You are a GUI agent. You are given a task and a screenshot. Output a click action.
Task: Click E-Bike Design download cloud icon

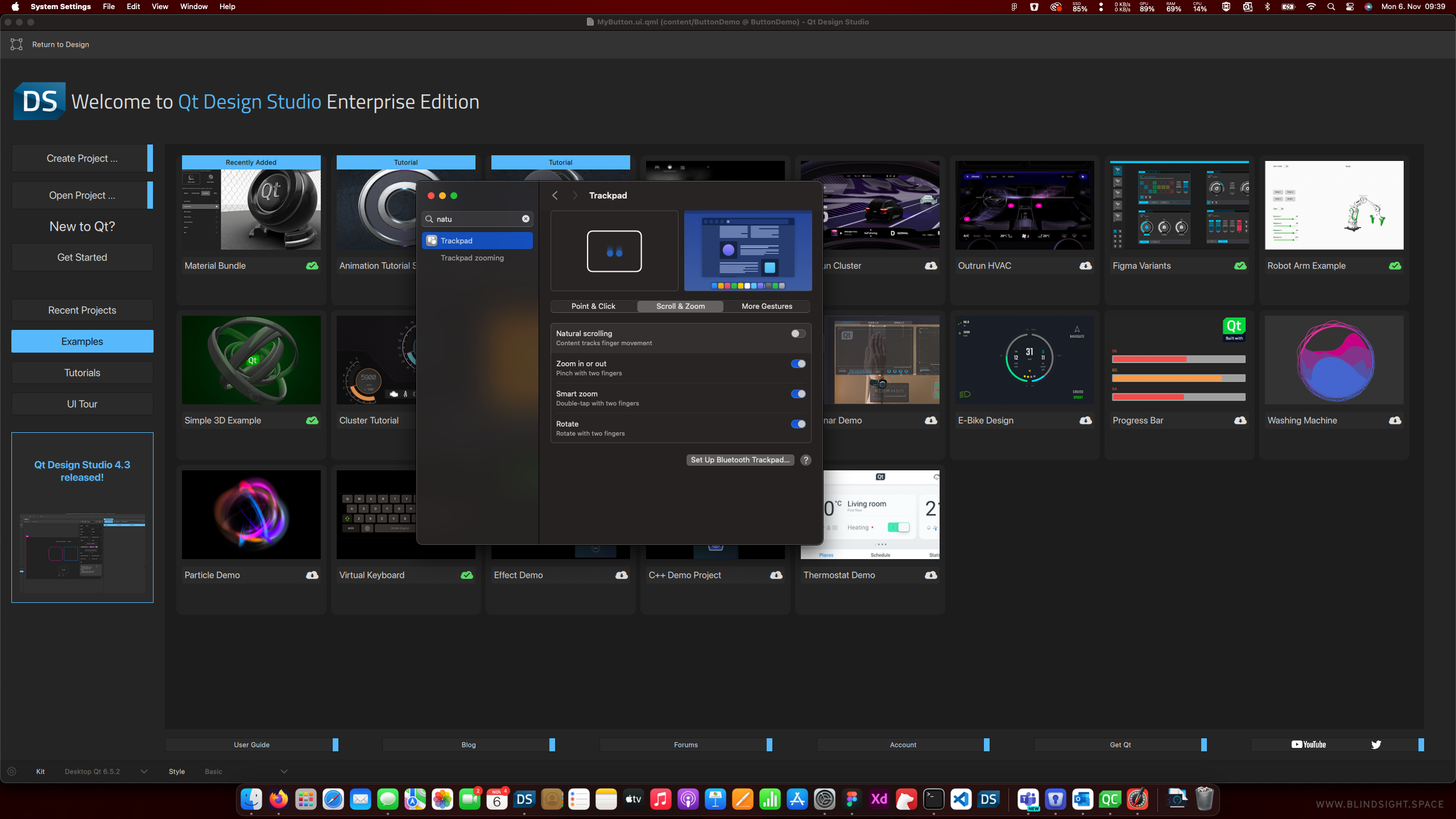click(x=1086, y=420)
